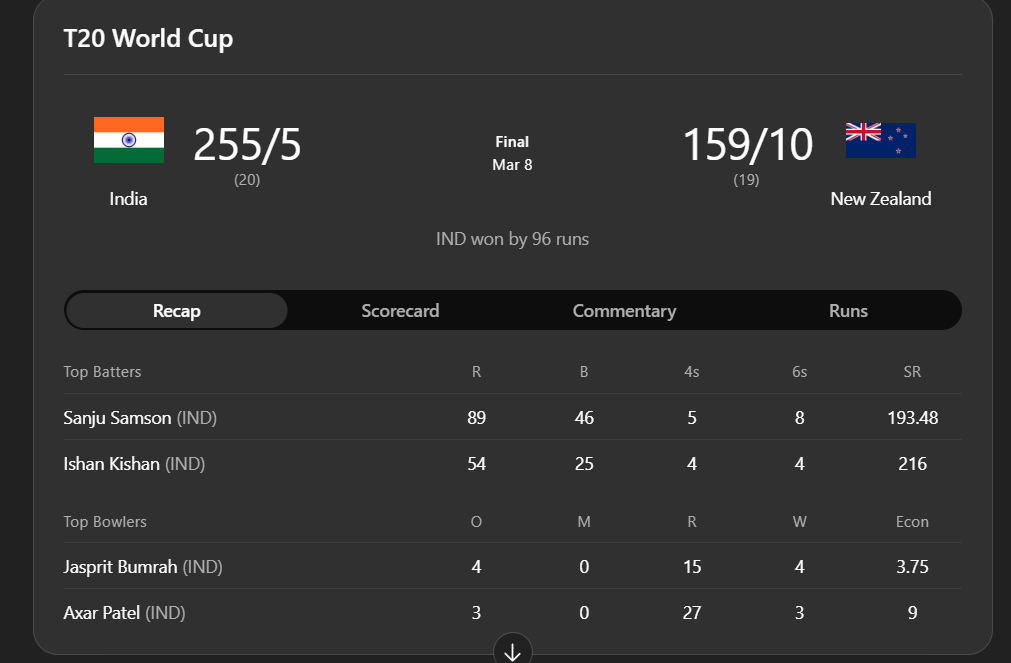This screenshot has height=663, width=1011.
Task: Click the 'Final Mar 8' match label
Action: (x=512, y=153)
